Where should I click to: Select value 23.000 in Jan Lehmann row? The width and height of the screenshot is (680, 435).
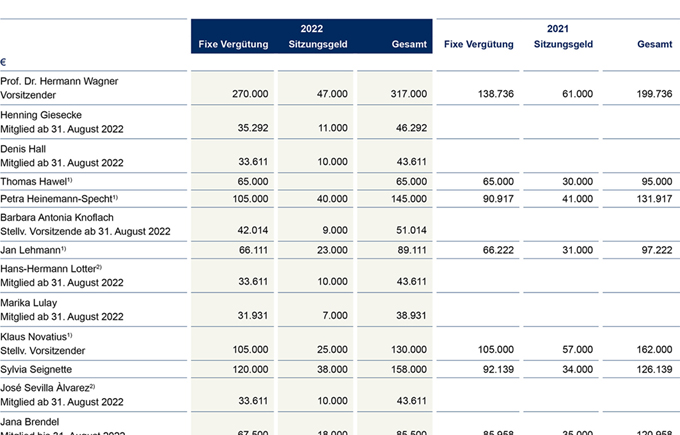[x=332, y=250]
